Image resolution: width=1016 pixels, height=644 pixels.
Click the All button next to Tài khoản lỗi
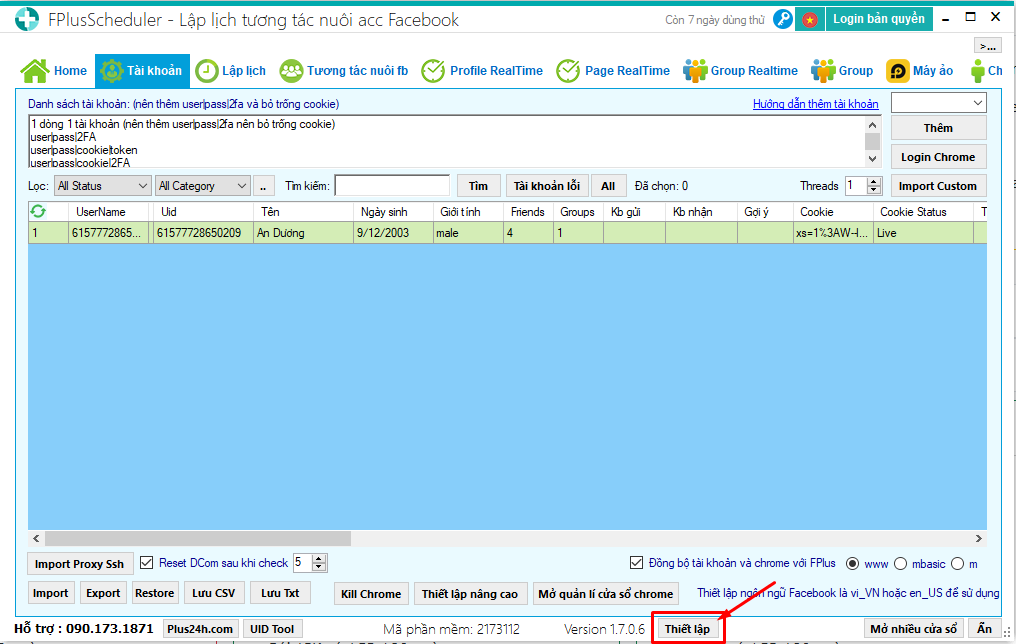tap(608, 186)
